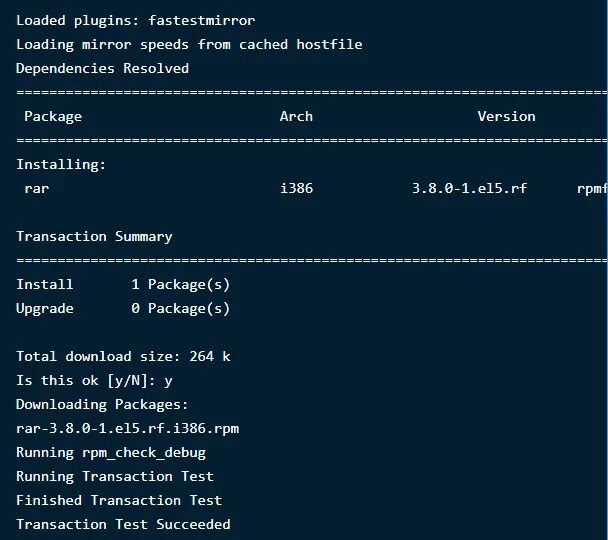Click the 'i386' architecture value
This screenshot has height=540, width=608.
coord(296,188)
